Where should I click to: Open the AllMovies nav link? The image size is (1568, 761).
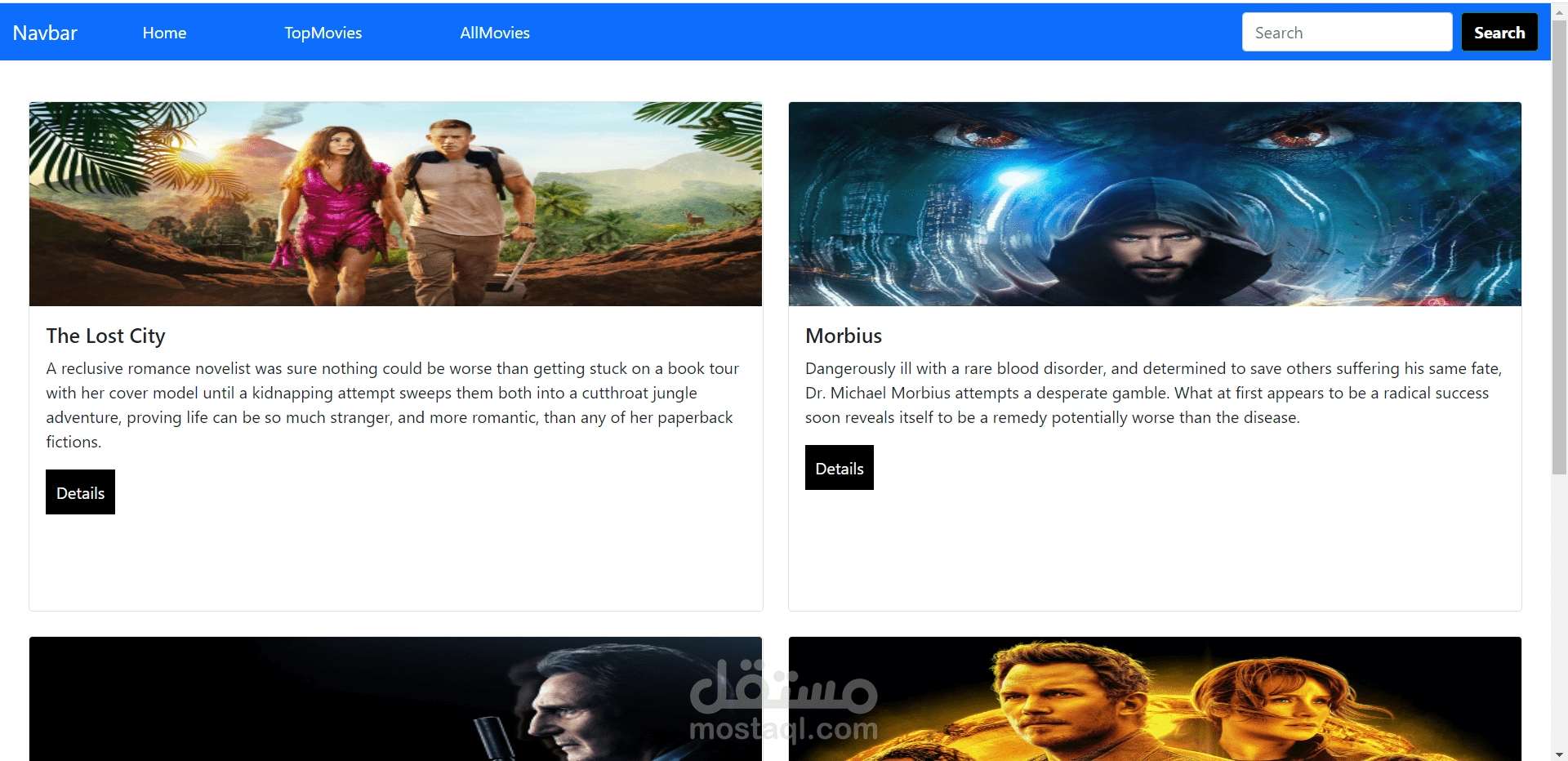(494, 33)
